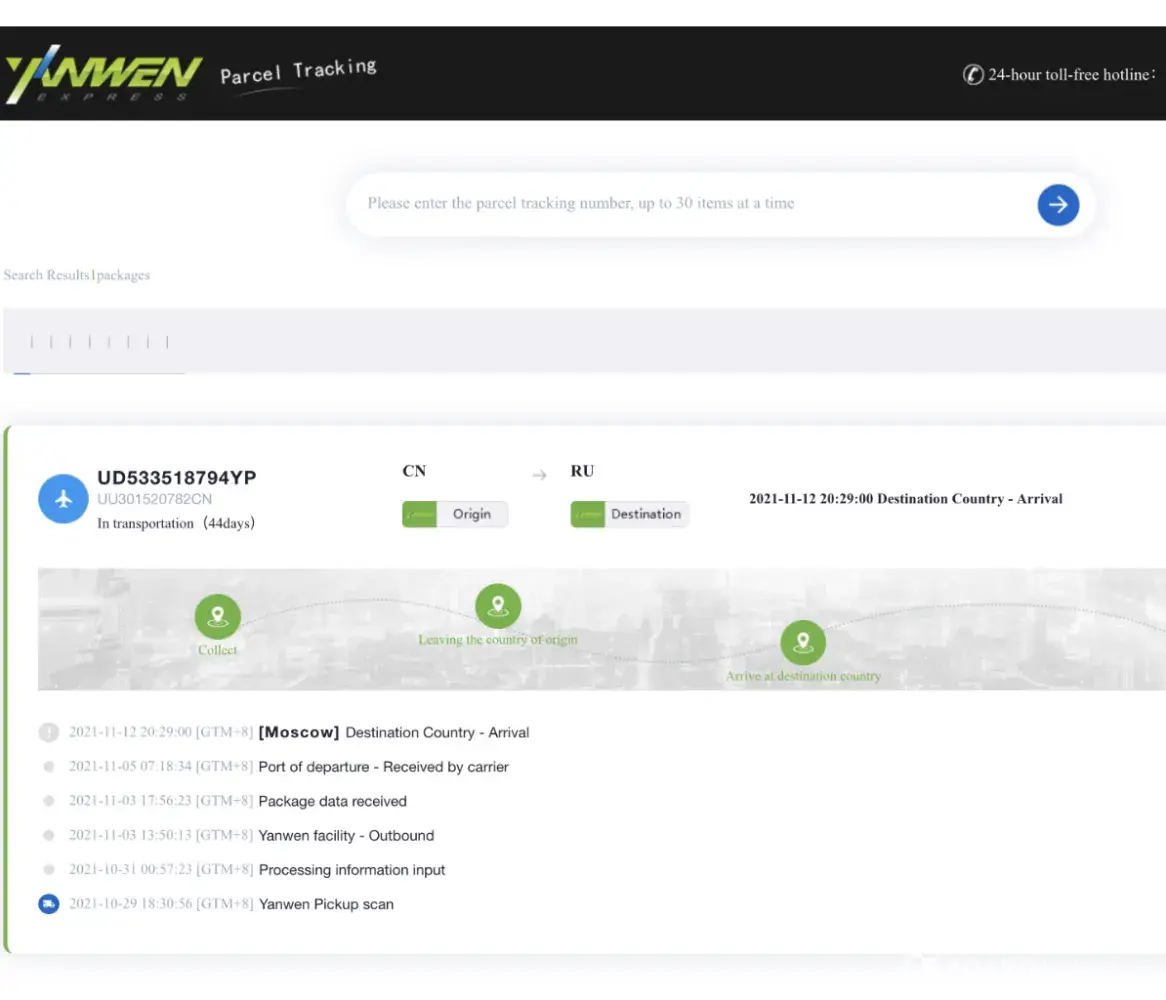Click Arrive at destination country pin icon

coord(802,642)
